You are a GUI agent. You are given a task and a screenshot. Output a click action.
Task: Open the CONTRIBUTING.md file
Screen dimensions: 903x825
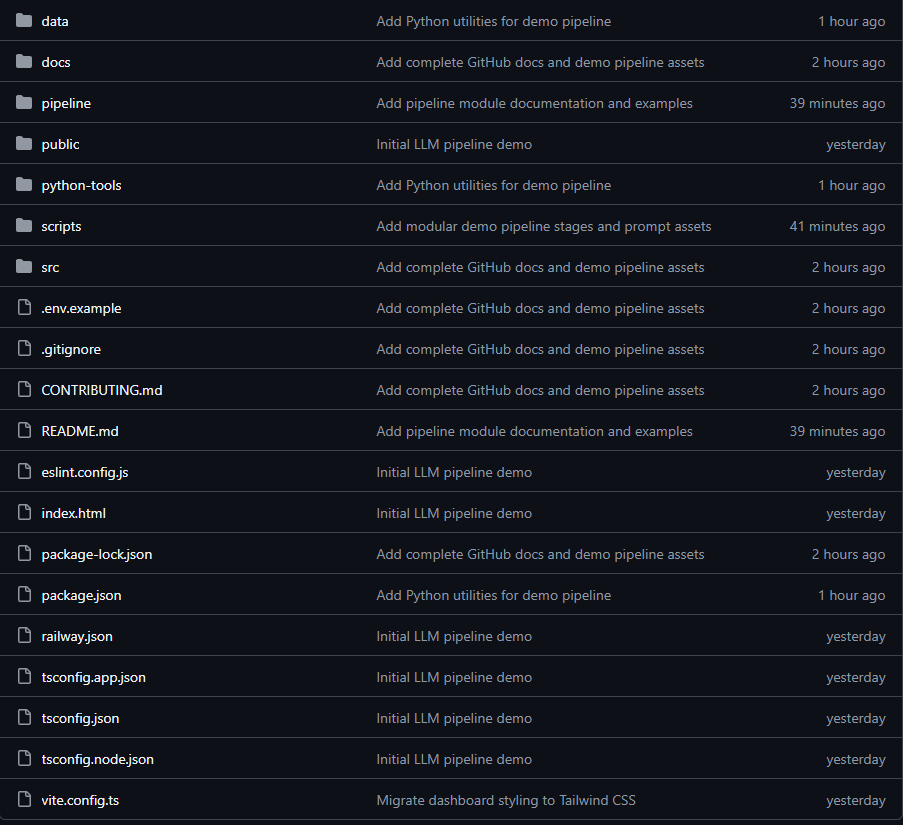coord(101,390)
